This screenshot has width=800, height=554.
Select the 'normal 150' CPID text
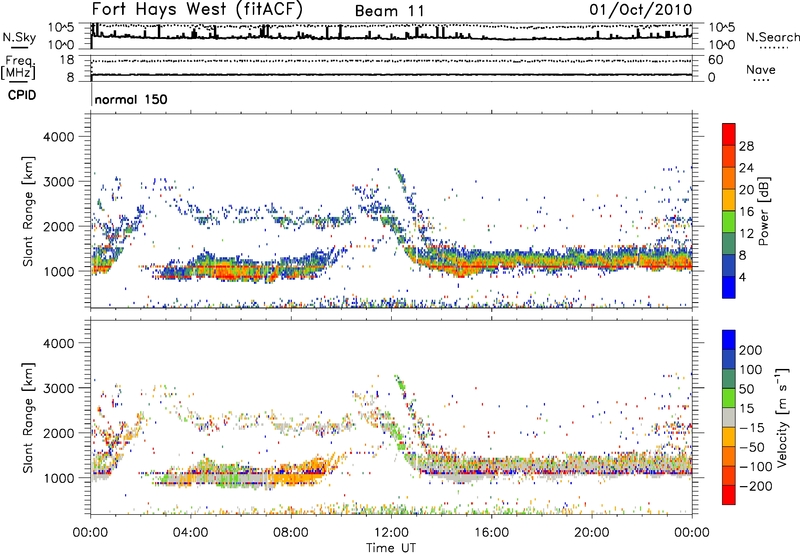tap(131, 99)
